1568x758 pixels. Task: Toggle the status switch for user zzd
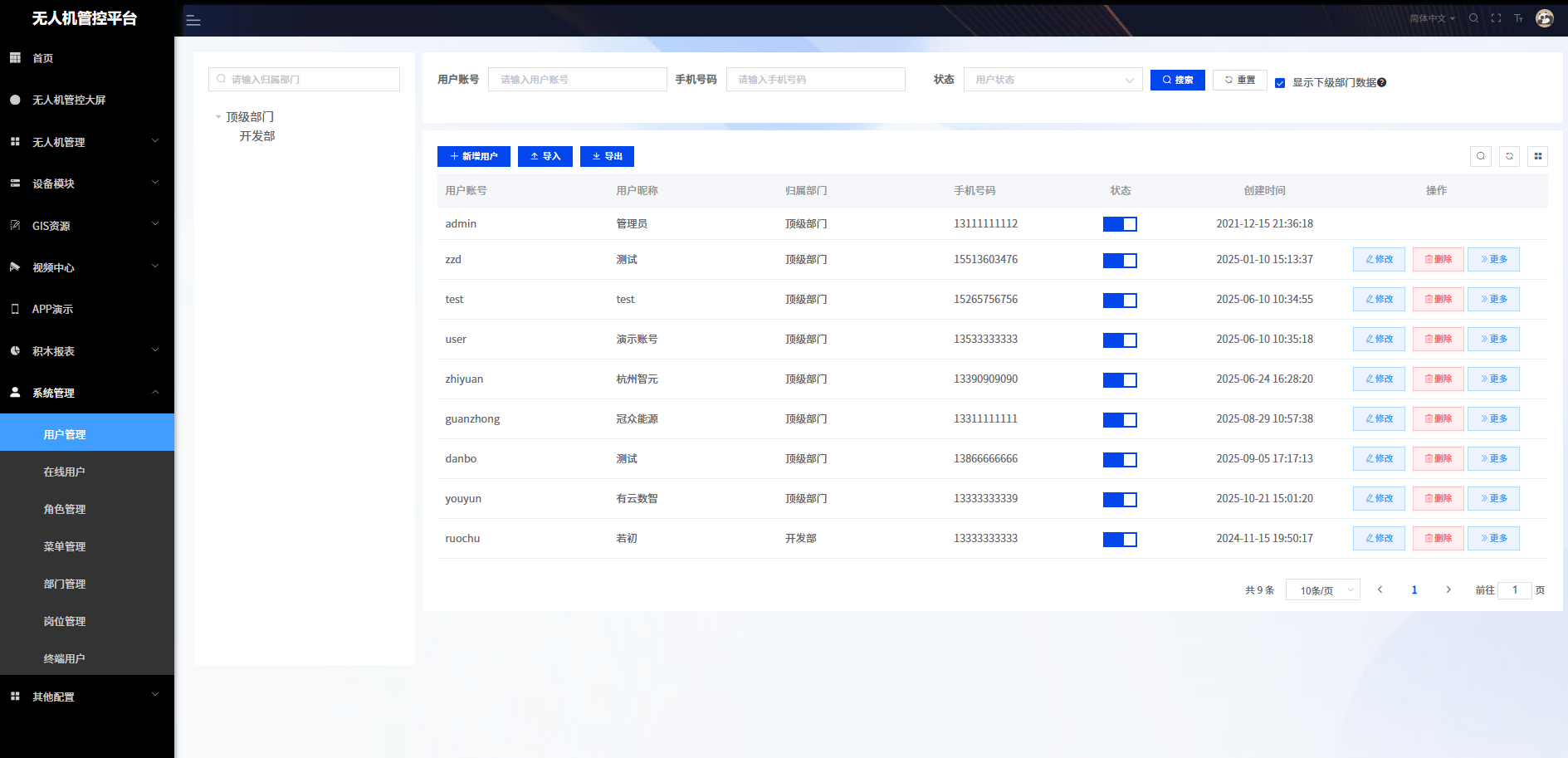pos(1120,261)
